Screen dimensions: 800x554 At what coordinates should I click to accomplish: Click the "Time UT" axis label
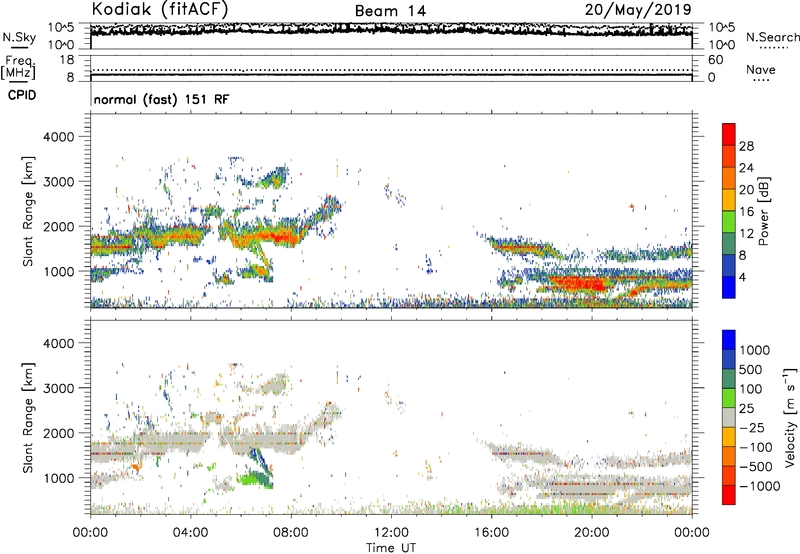pyautogui.click(x=391, y=548)
